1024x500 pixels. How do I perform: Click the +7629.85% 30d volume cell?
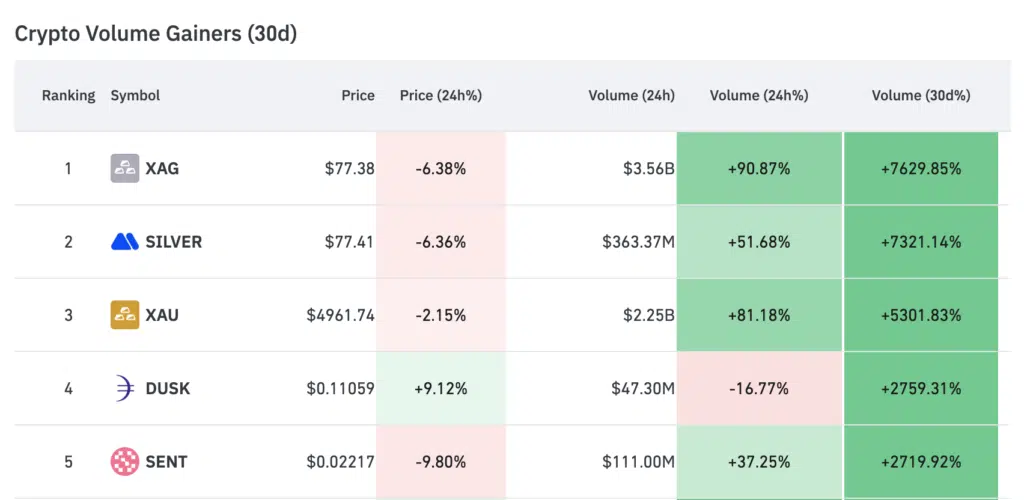[921, 168]
